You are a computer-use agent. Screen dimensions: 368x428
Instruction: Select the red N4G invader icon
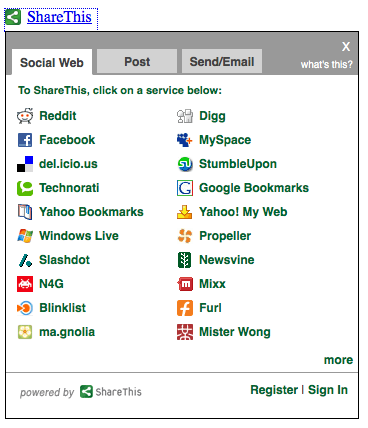tap(25, 284)
